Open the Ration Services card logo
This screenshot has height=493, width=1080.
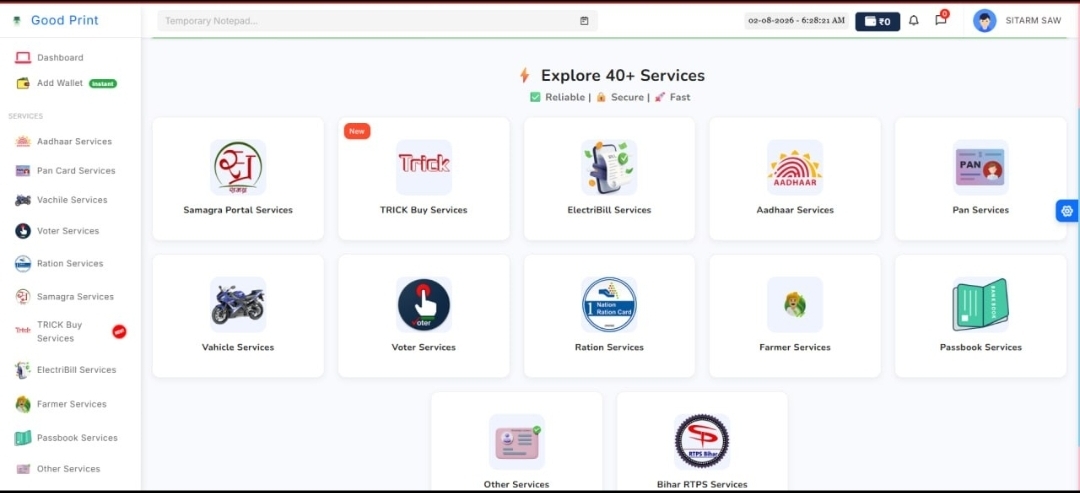(x=609, y=304)
